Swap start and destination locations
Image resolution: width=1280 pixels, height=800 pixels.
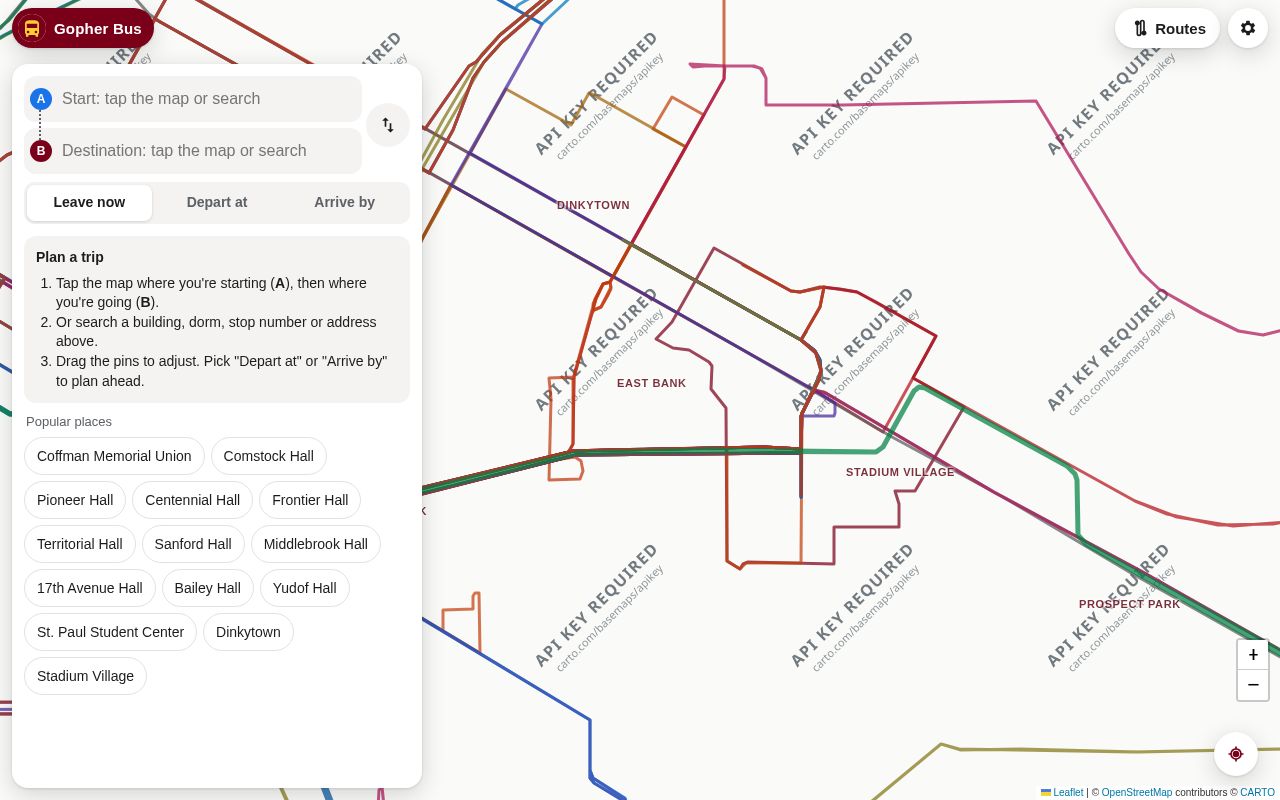[388, 125]
